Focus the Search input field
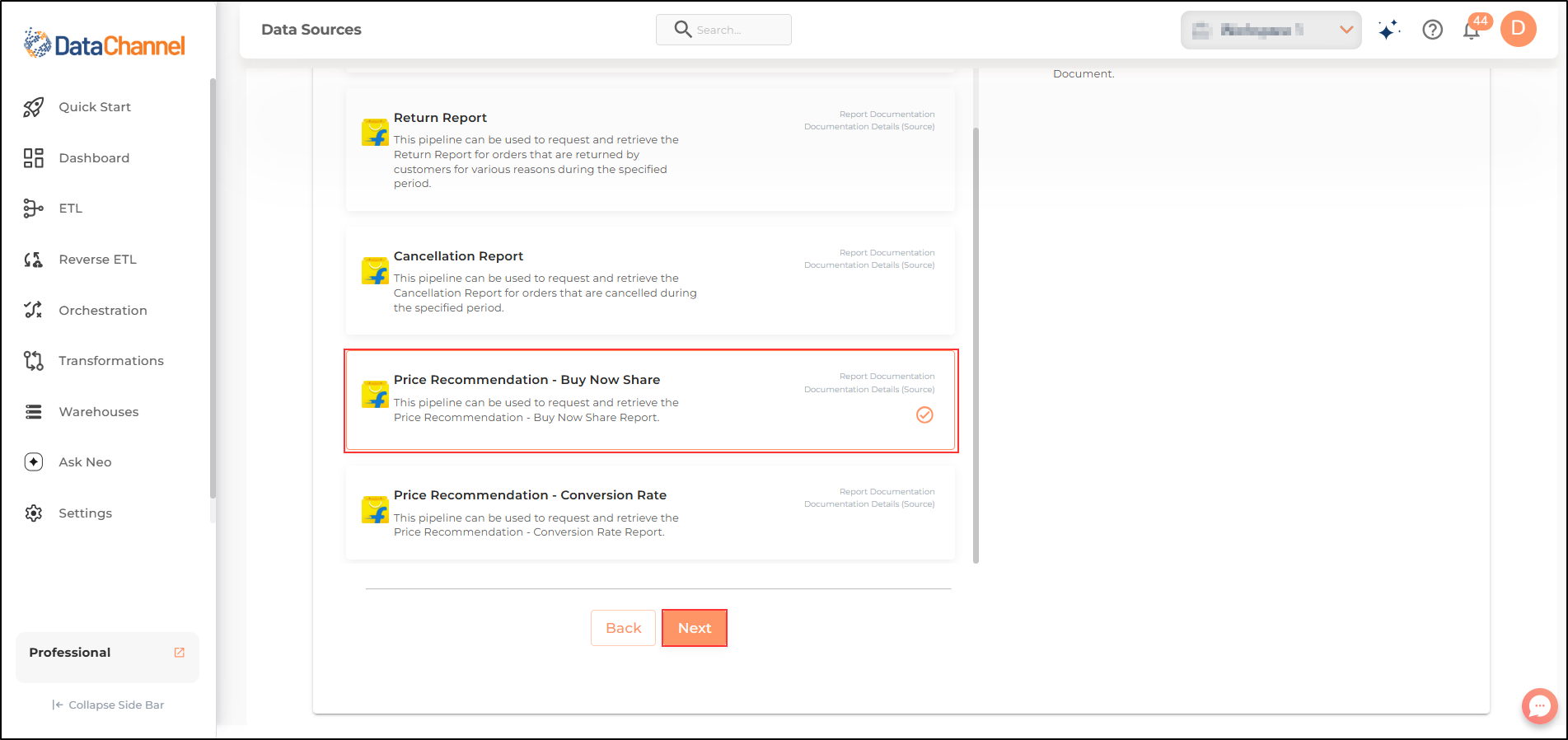 [x=723, y=30]
